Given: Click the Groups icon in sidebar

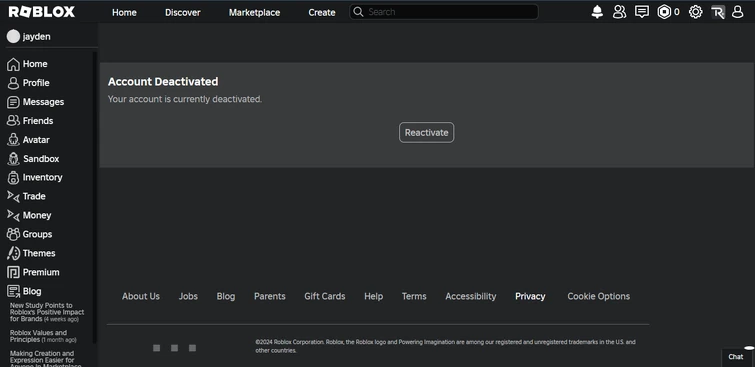Looking at the screenshot, I should [13, 235].
